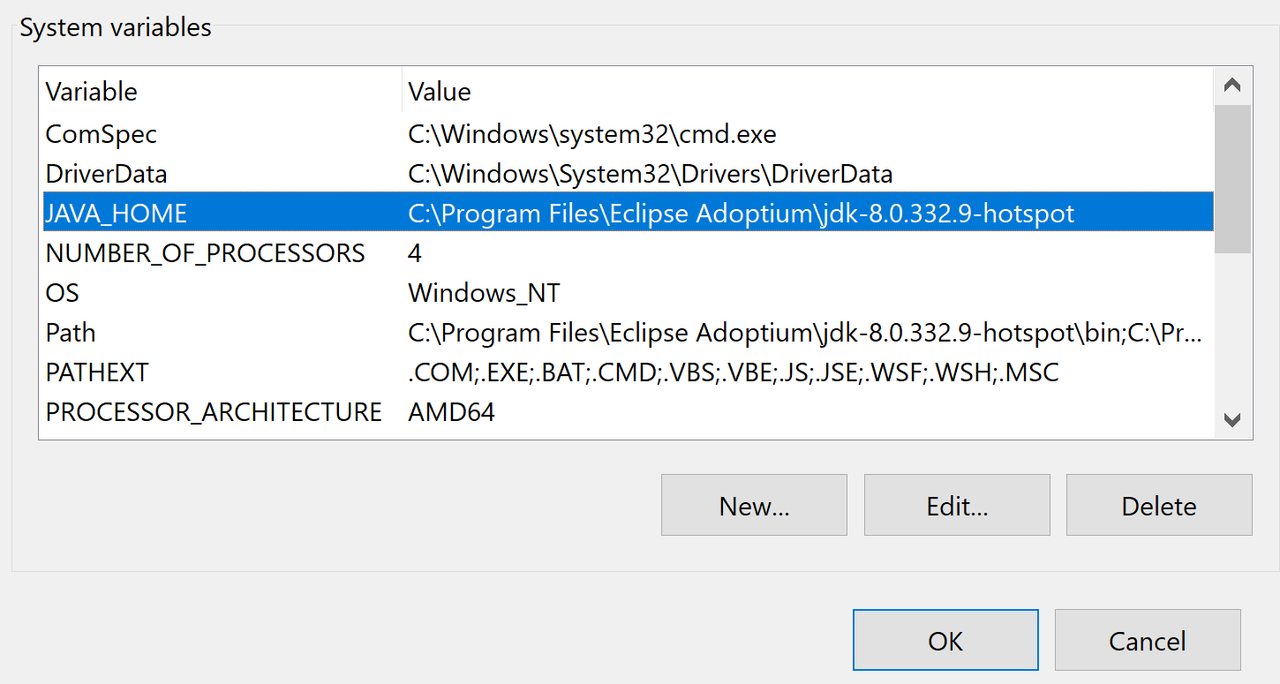Click the JAVA_HOME jdk path value

(x=740, y=214)
